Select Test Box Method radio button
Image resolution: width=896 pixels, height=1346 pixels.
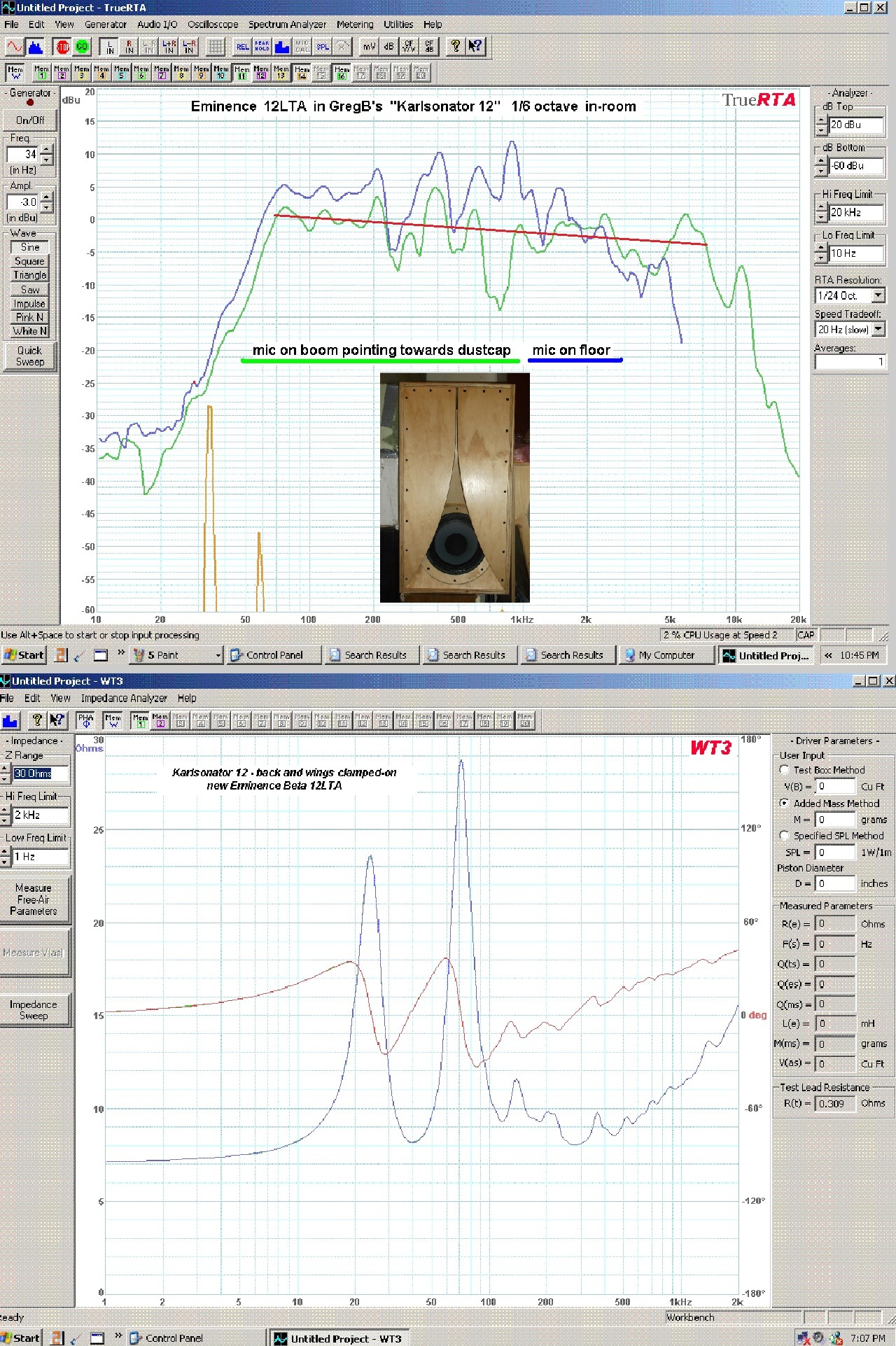coord(785,769)
